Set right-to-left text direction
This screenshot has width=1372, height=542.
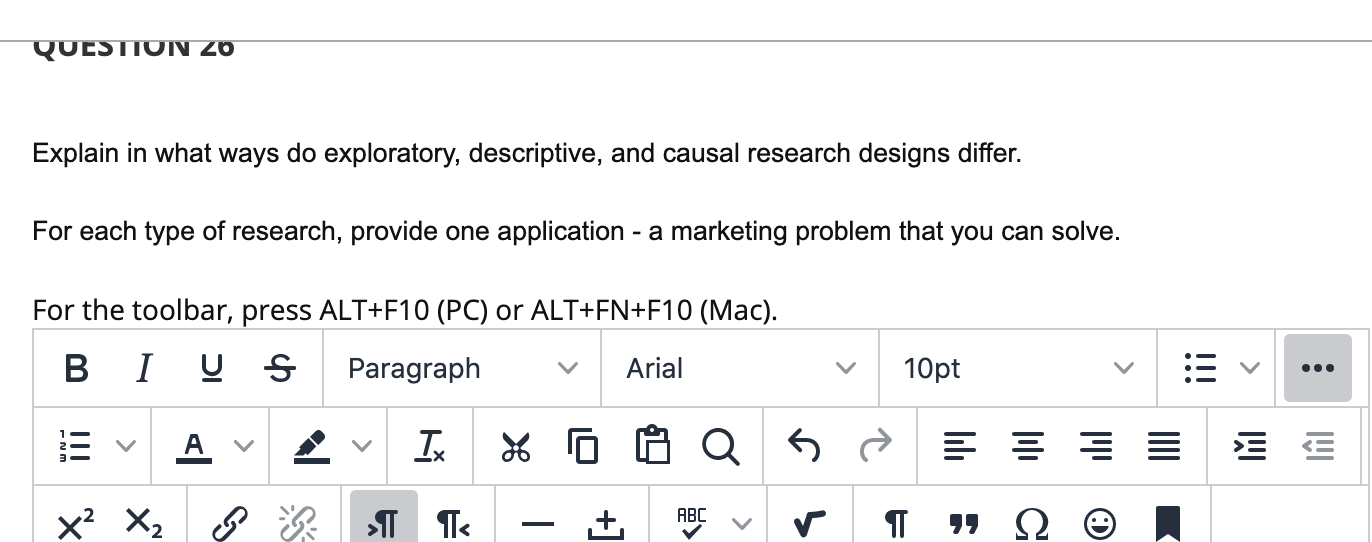click(x=453, y=524)
